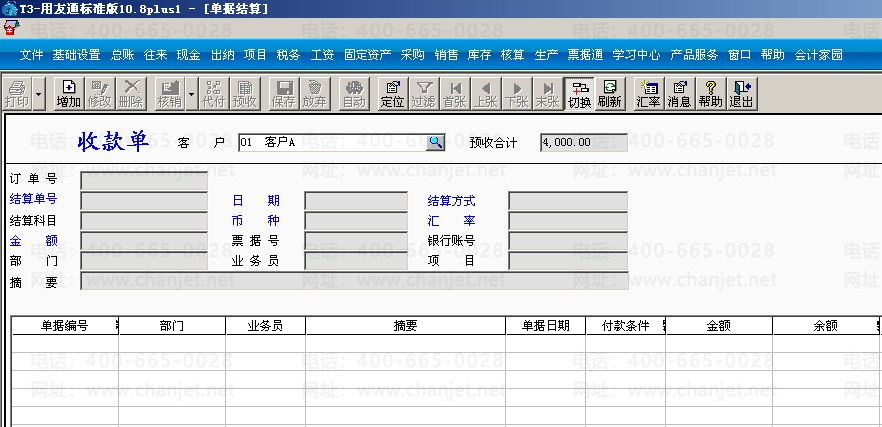Image resolution: width=882 pixels, height=427 pixels.
Task: Open the 票据通 menu
Action: 585,55
